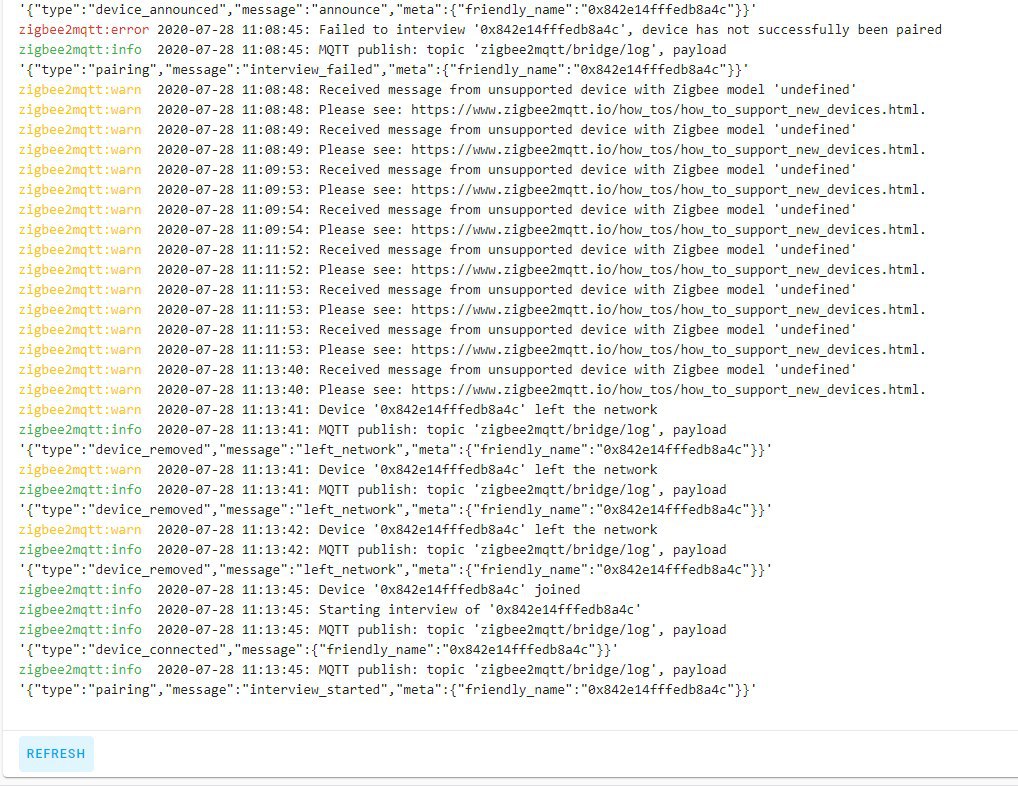
Task: Select the device_connected JSON payload line
Action: pos(318,650)
